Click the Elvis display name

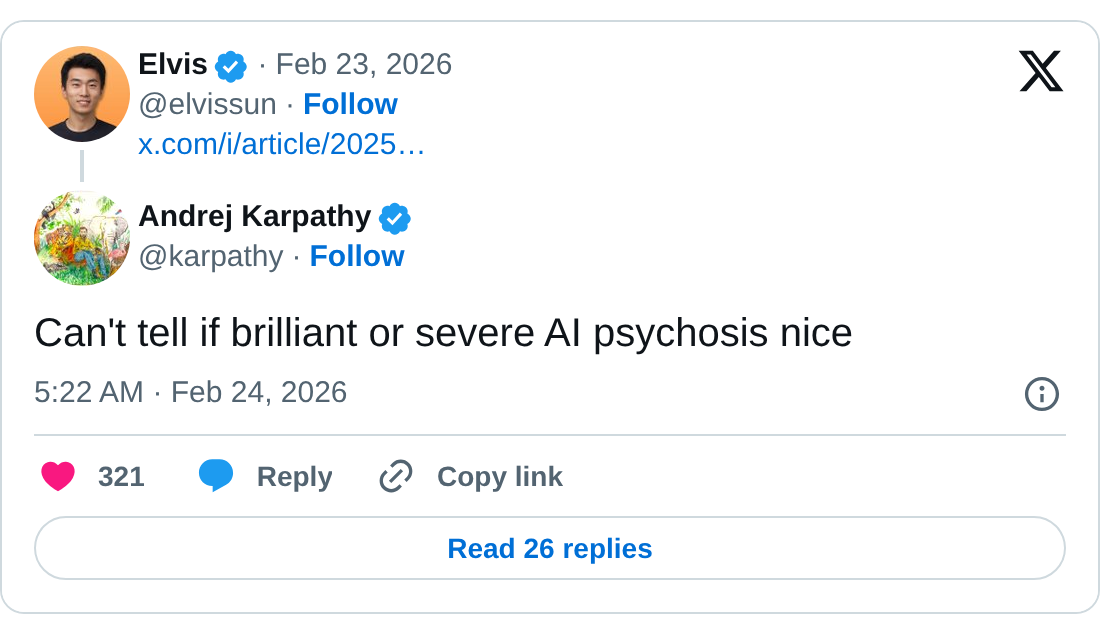(173, 64)
